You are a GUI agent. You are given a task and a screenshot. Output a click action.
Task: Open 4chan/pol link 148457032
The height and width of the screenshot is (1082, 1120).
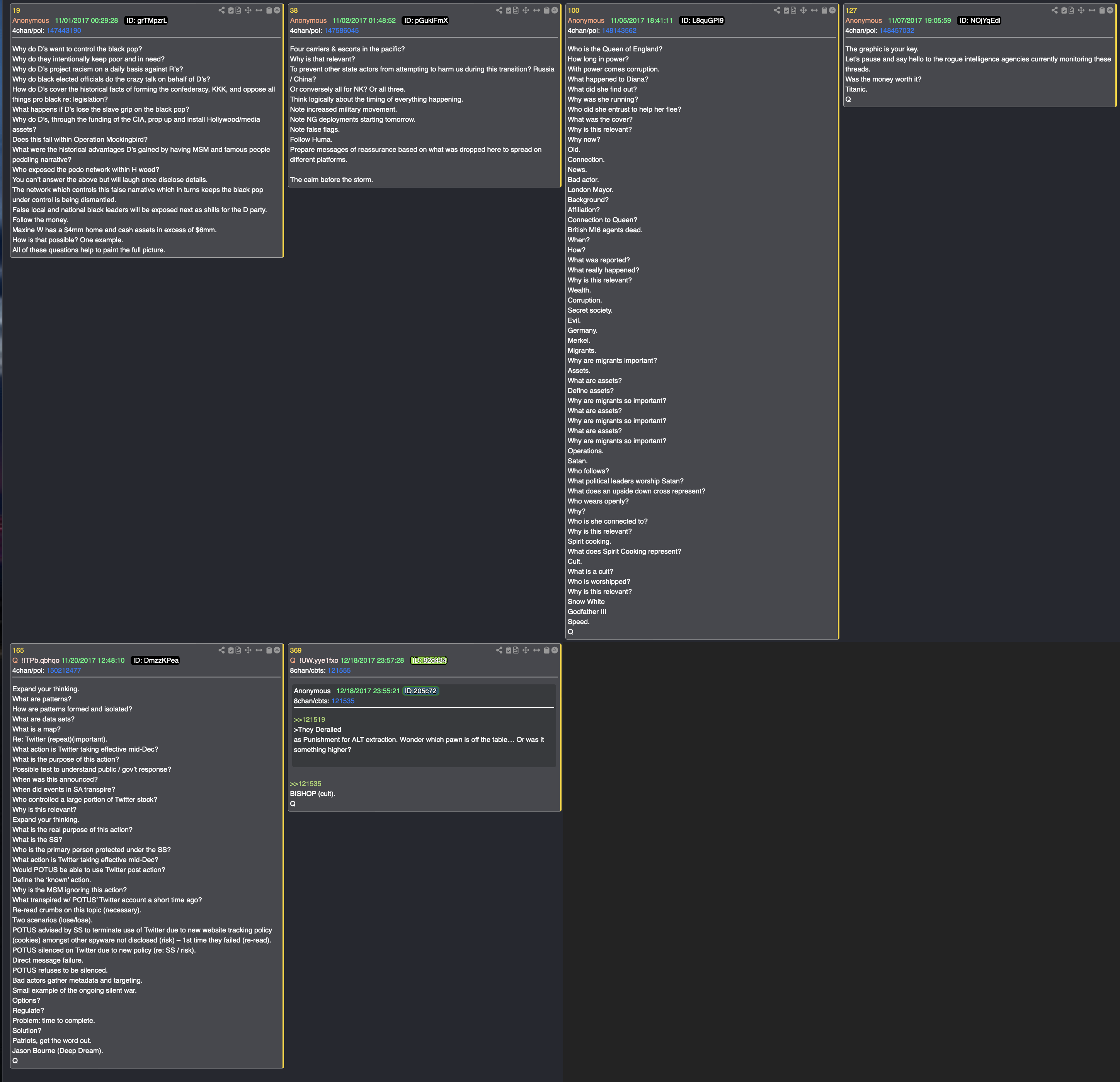click(897, 31)
